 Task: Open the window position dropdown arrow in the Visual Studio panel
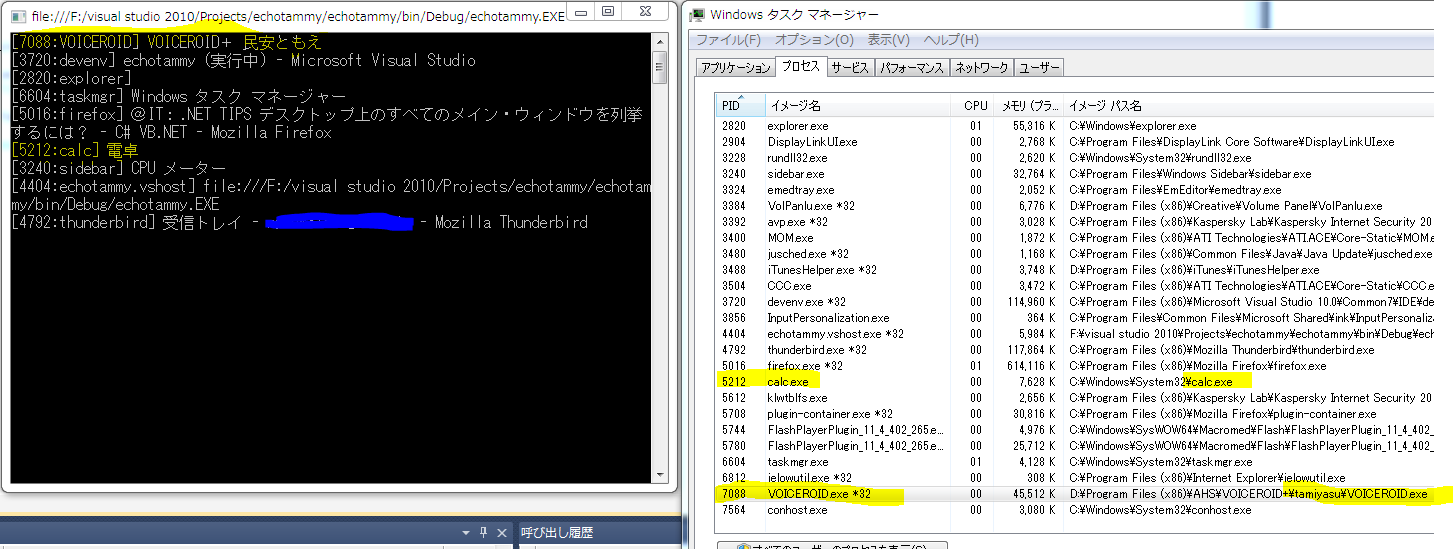point(466,533)
